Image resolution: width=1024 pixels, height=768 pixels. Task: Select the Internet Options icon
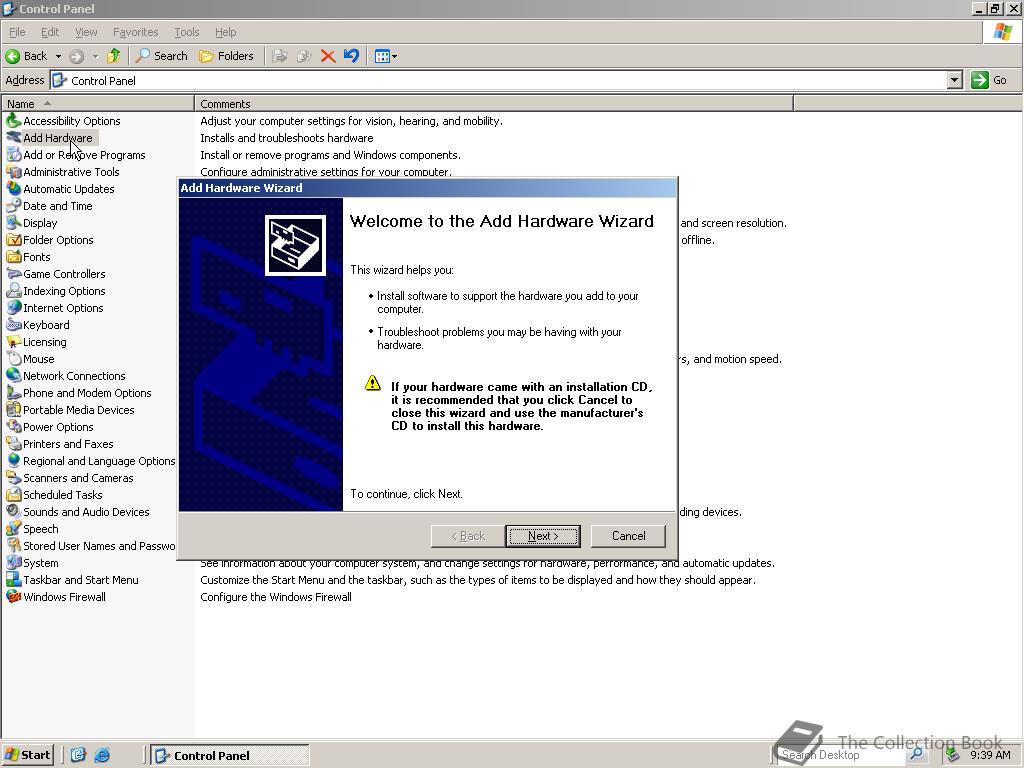click(x=13, y=308)
